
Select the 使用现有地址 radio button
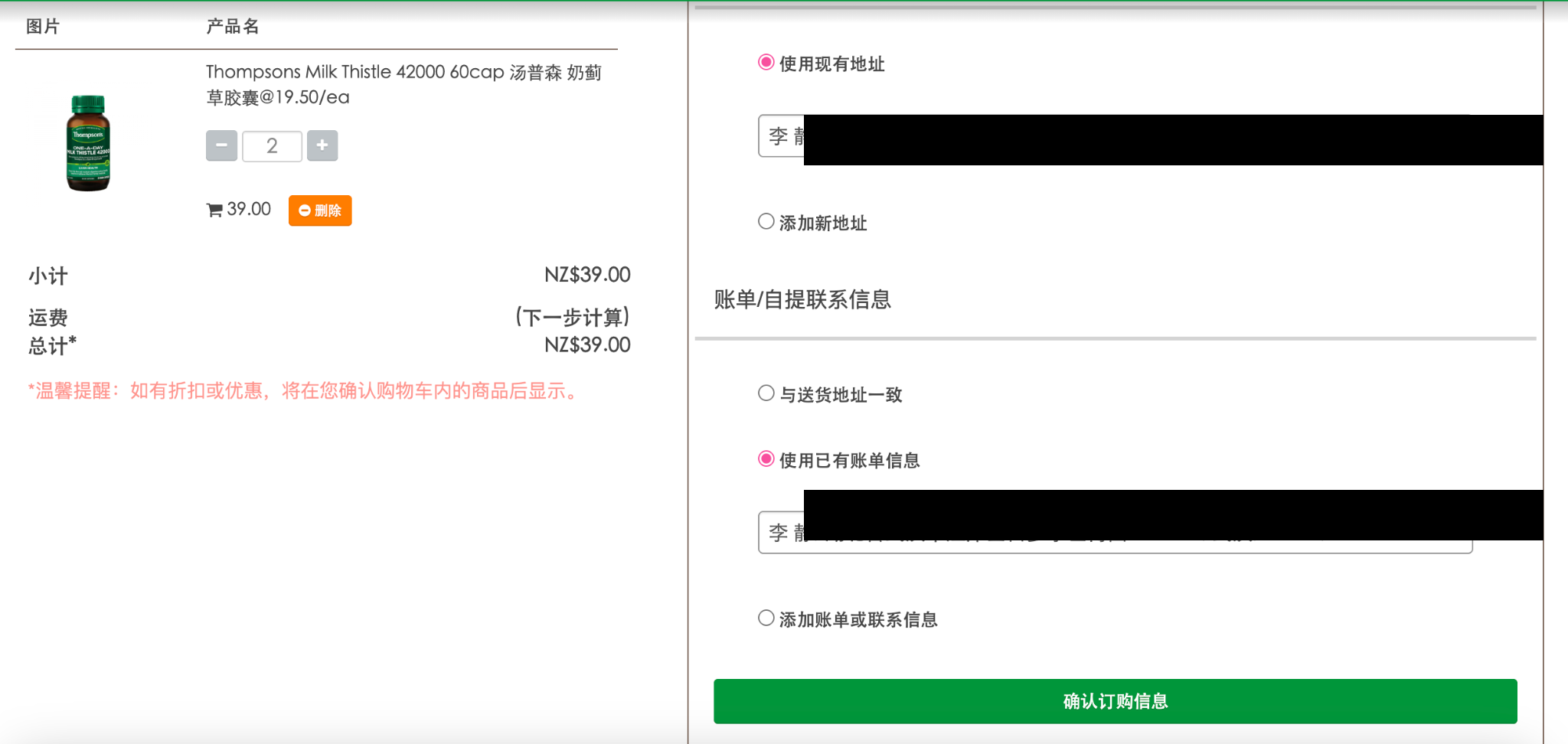(766, 63)
